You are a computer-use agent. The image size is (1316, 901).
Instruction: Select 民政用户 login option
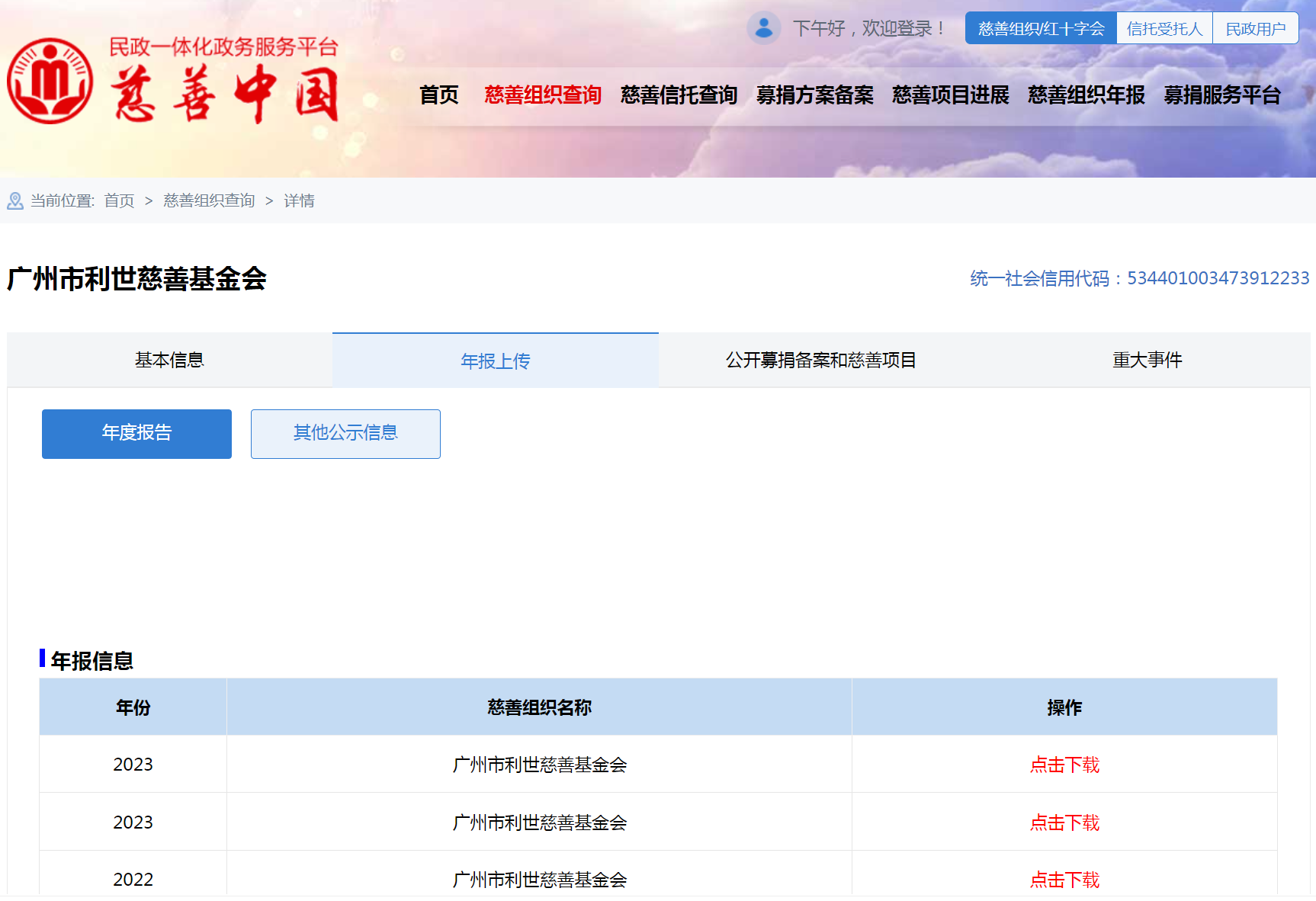pos(1255,28)
